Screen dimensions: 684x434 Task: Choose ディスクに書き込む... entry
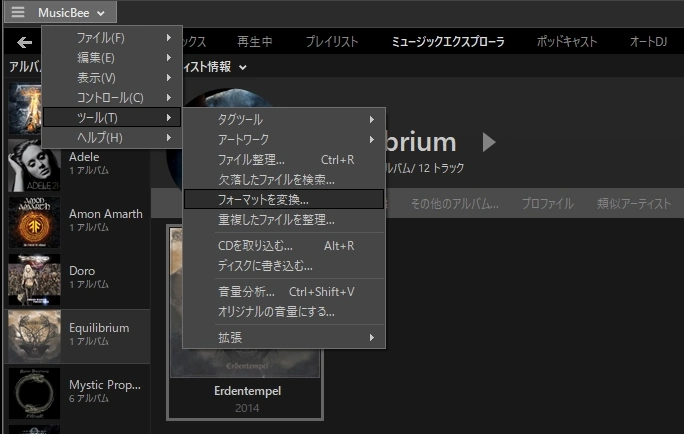click(284, 266)
